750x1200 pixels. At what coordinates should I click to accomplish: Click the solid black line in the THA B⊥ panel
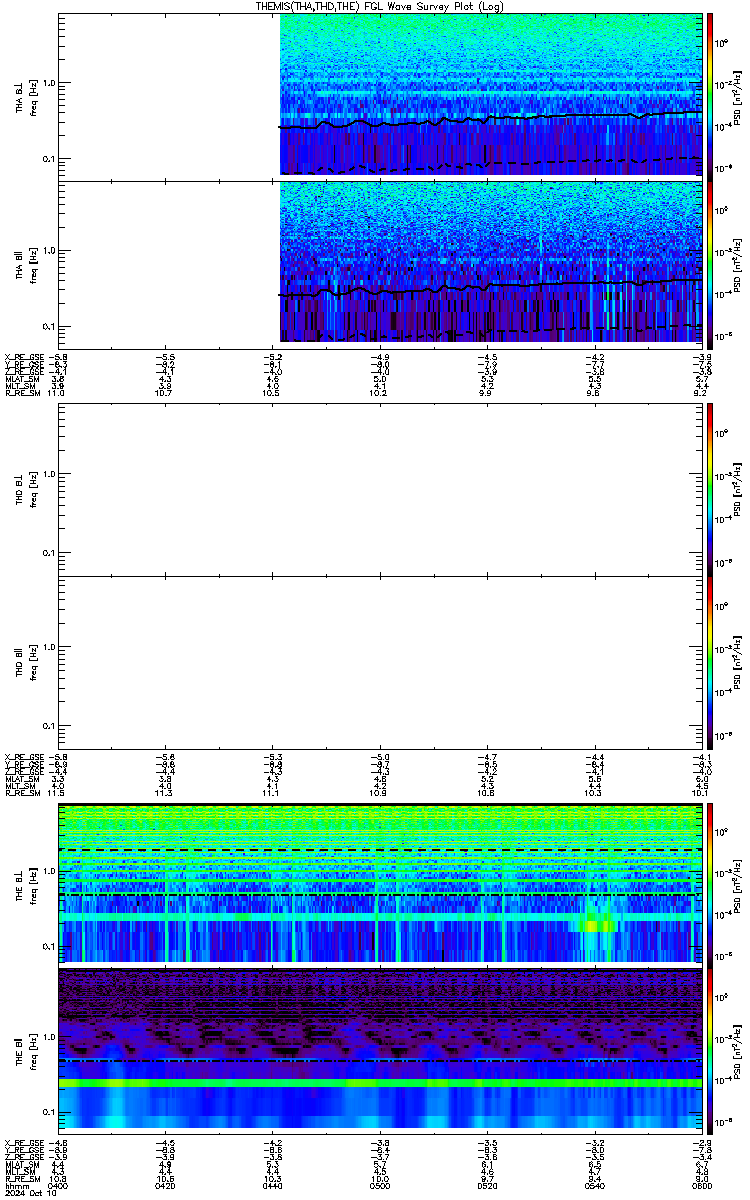pos(490,121)
